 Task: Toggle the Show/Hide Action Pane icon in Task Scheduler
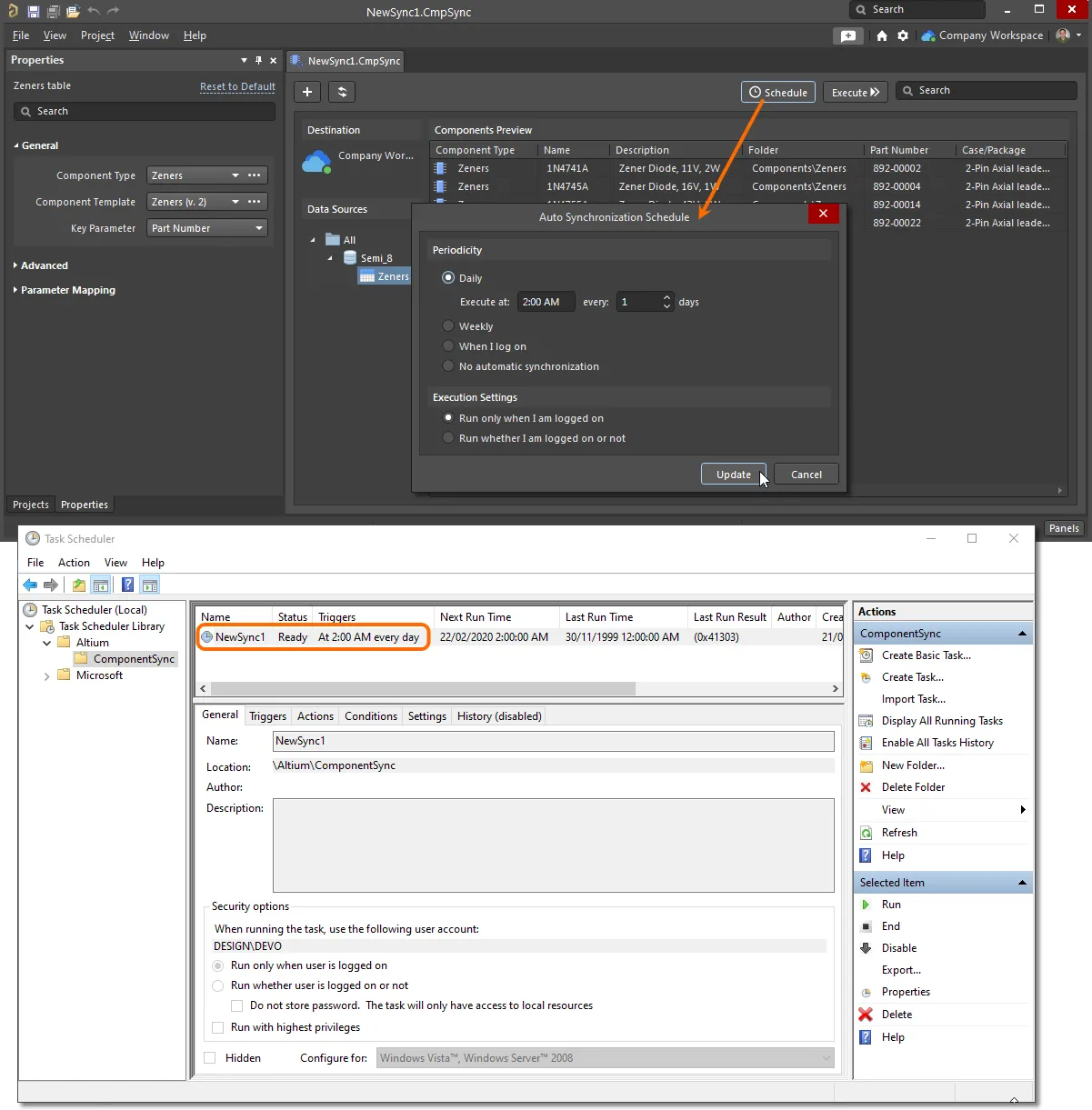pos(150,585)
